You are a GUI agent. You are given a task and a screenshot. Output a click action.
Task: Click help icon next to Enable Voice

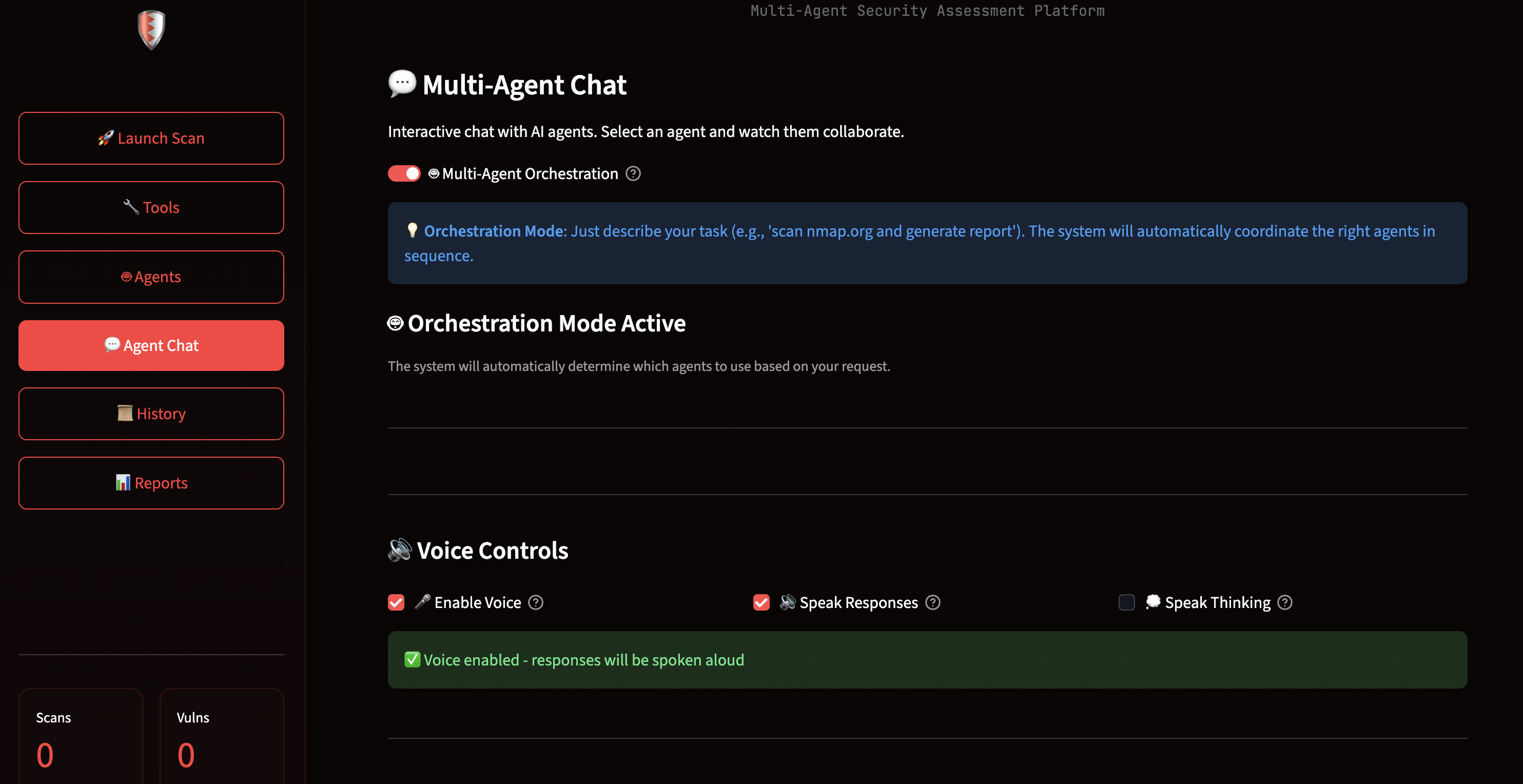click(536, 602)
